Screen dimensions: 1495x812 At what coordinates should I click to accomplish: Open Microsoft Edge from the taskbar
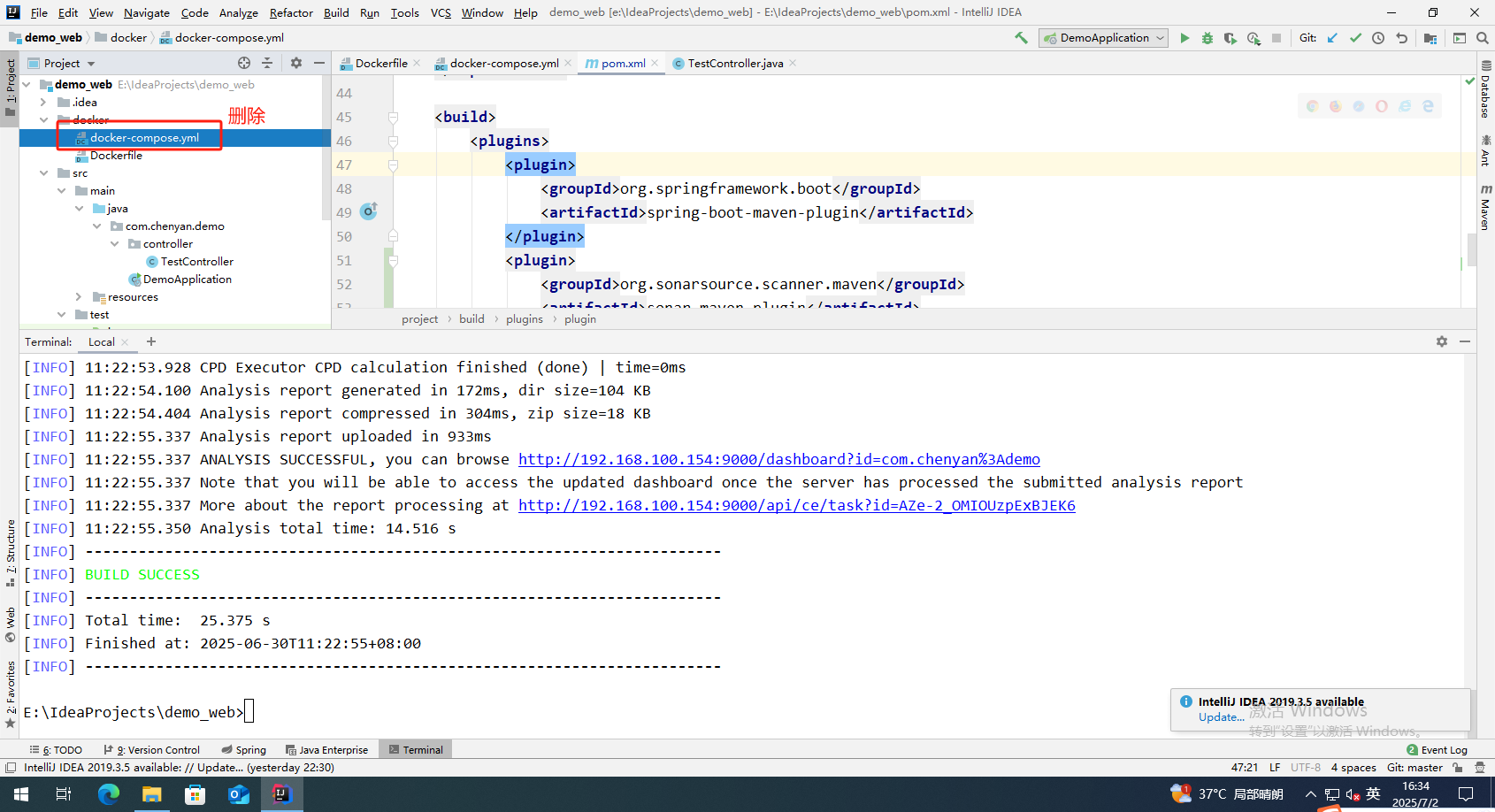[109, 794]
